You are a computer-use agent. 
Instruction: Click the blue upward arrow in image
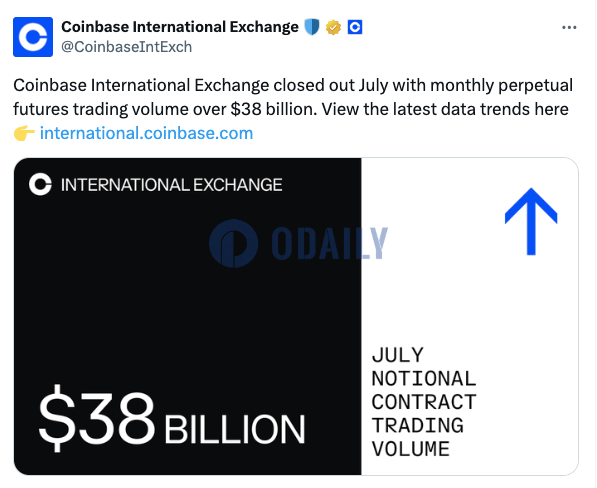coord(531,221)
